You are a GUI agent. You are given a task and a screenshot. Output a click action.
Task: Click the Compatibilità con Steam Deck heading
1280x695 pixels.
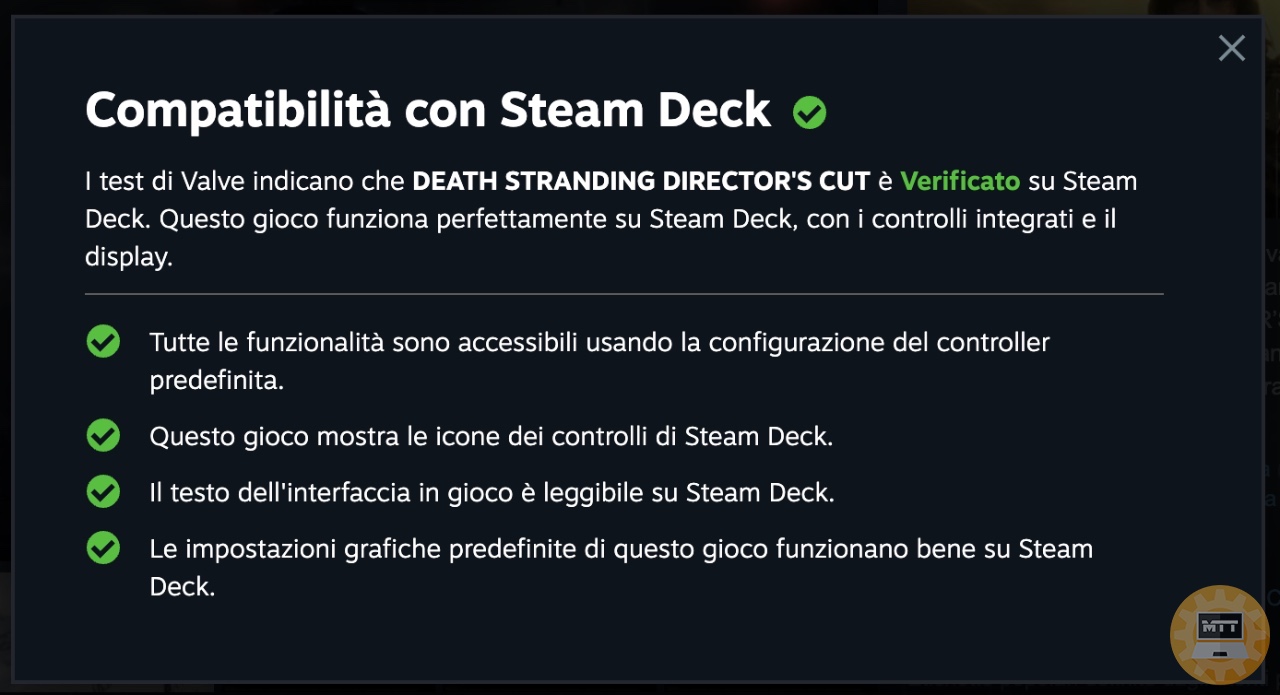(428, 110)
